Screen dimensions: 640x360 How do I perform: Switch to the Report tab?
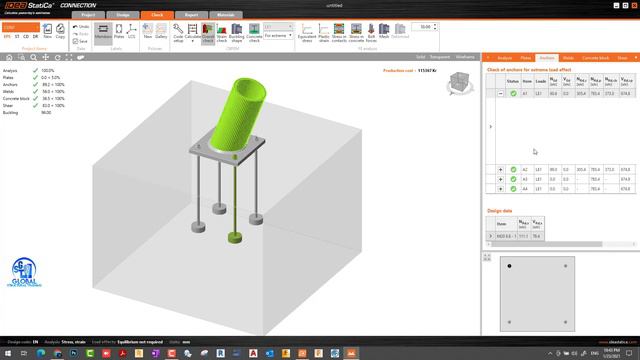191,15
